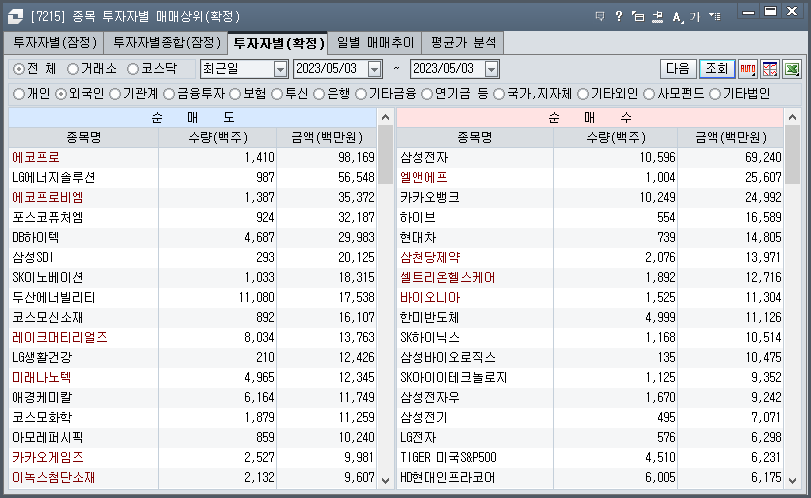Click the pin window icon in title bar
Viewport: 811px width, 498px height.
coord(657,17)
